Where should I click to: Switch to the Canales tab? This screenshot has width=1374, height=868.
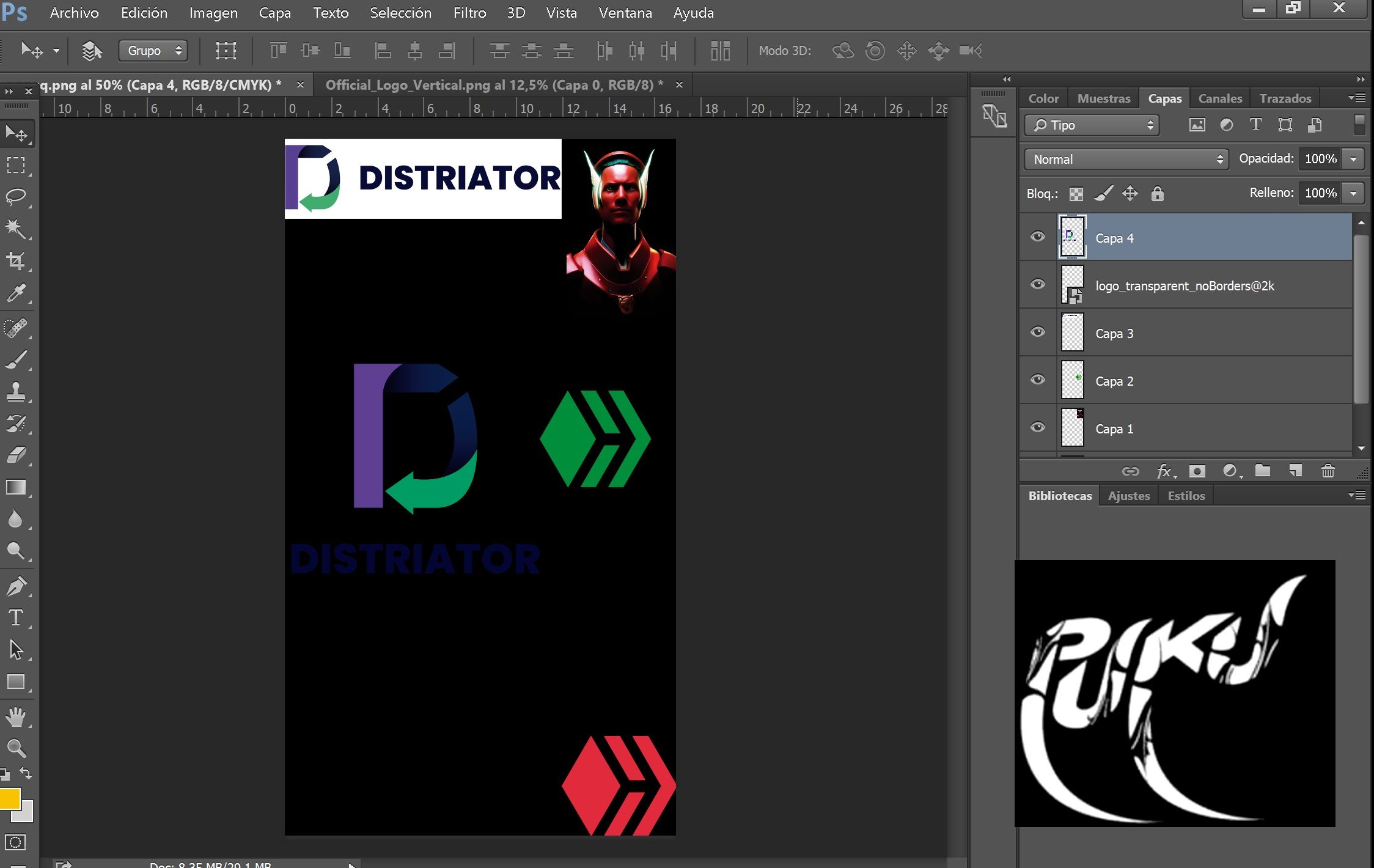pos(1220,98)
